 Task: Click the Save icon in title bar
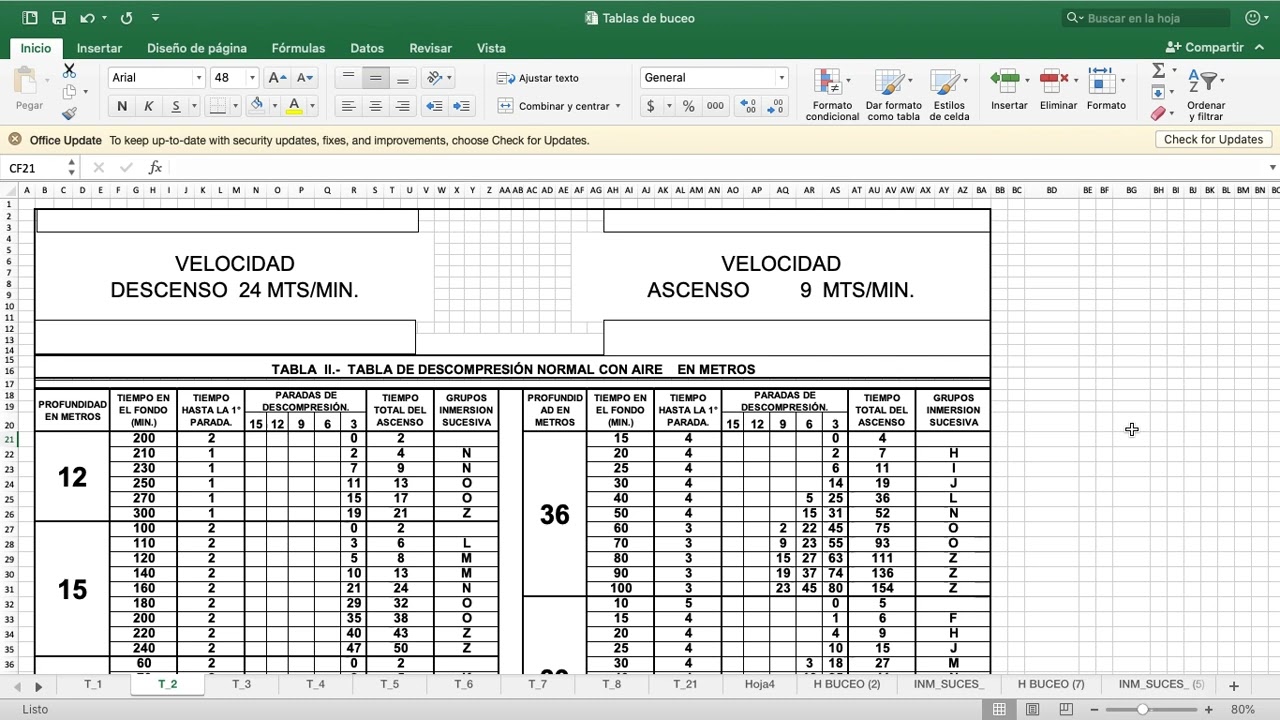coord(59,18)
